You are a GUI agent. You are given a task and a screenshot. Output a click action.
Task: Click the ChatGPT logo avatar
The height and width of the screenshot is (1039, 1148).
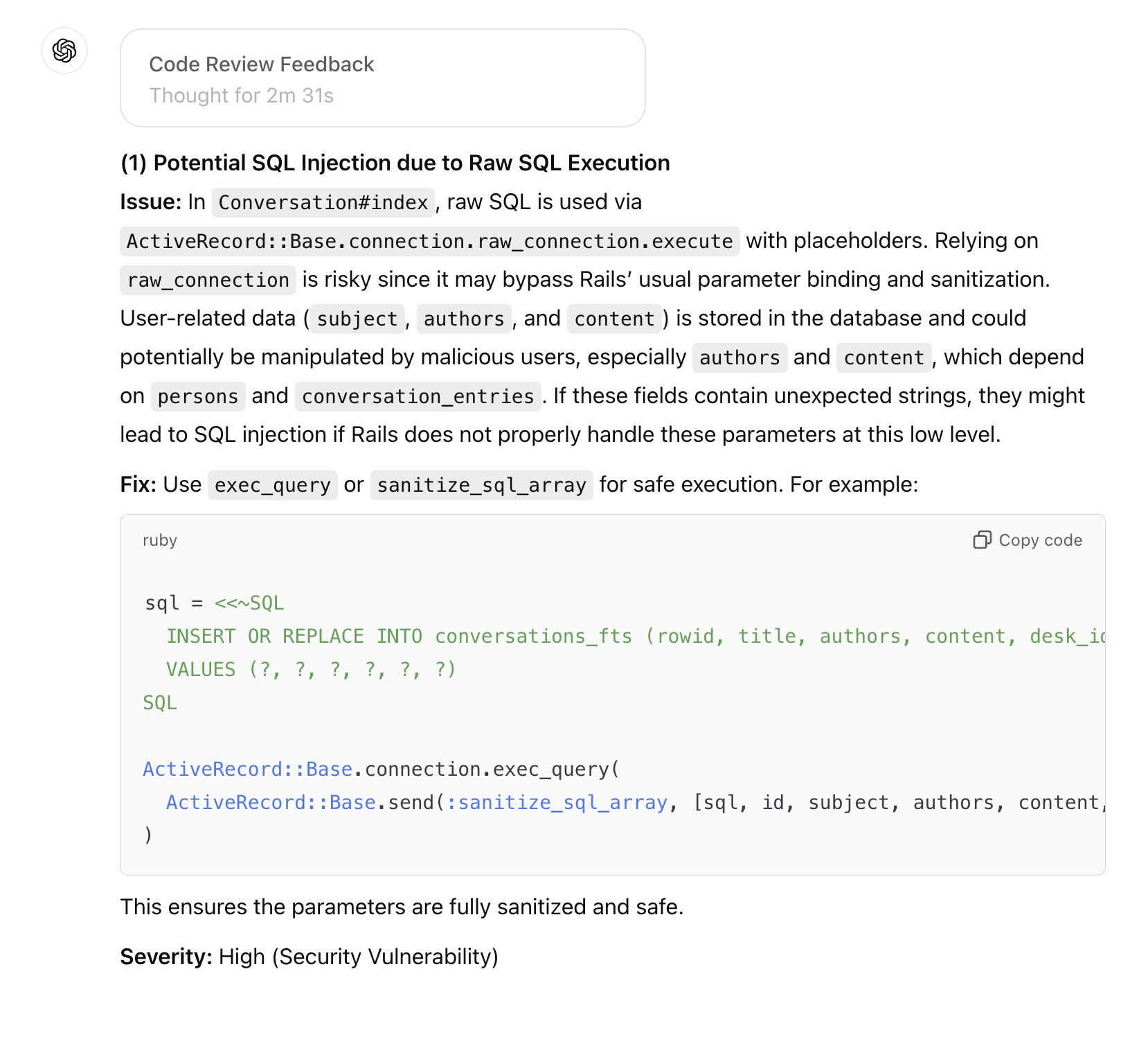(64, 51)
